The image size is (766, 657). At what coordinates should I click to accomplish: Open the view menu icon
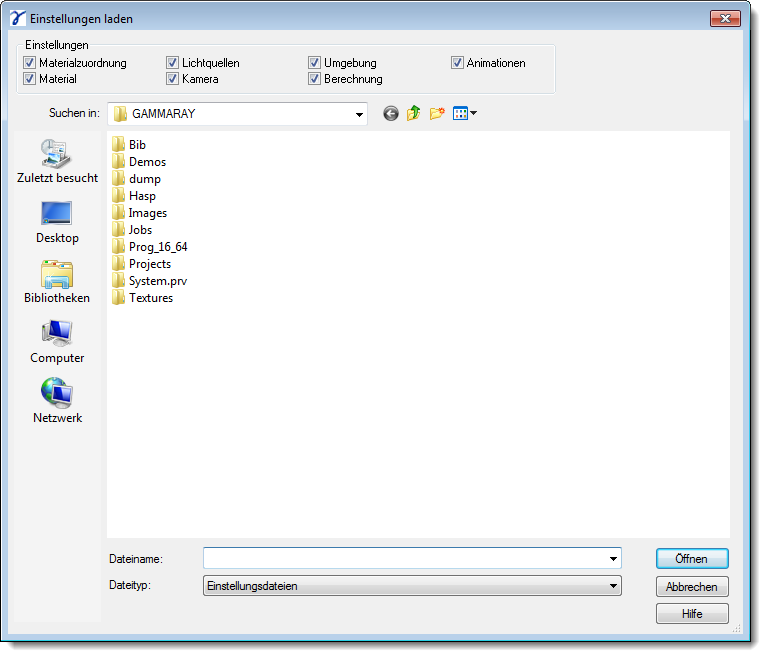(x=465, y=113)
